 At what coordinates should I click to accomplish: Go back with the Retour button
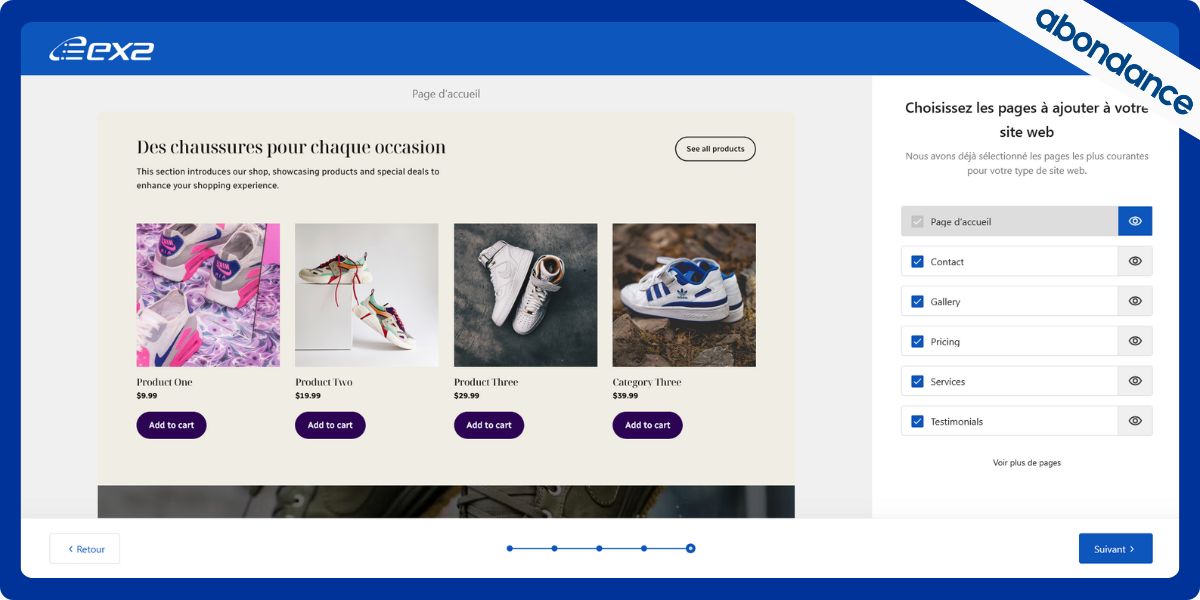click(85, 549)
